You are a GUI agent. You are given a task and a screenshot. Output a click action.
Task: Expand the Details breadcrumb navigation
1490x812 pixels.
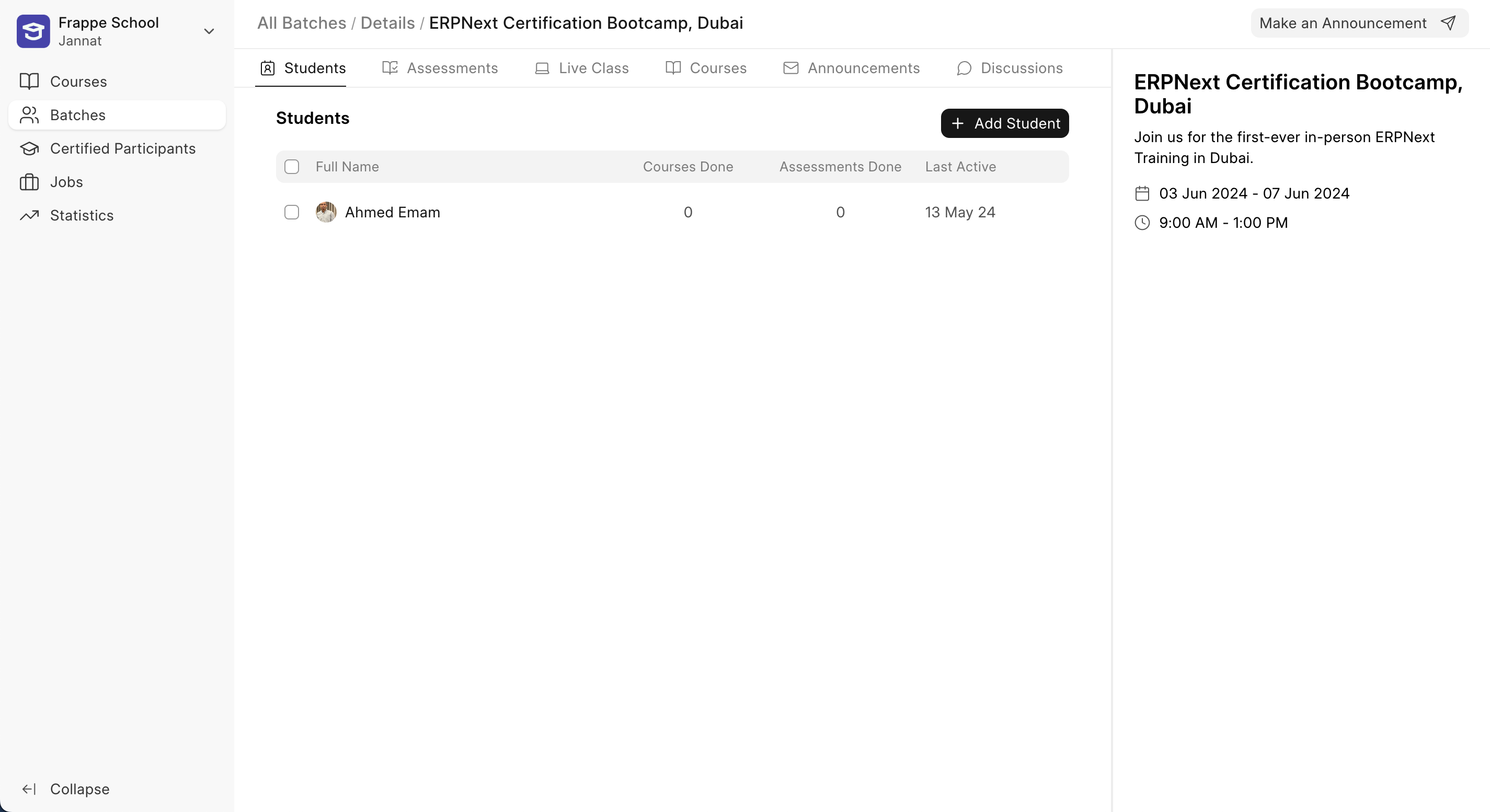388,22
